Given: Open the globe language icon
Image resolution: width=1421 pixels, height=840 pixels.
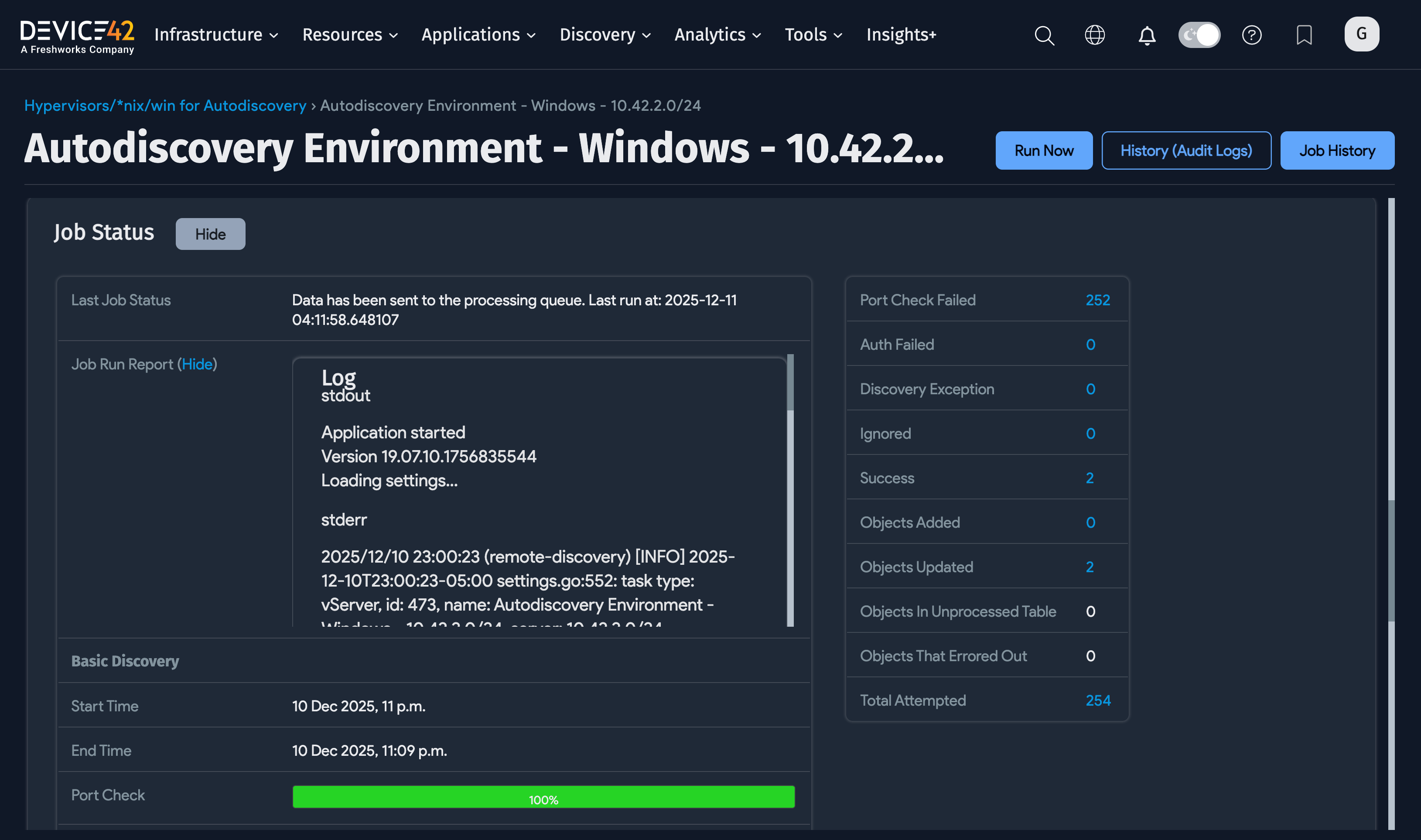Looking at the screenshot, I should [x=1094, y=35].
